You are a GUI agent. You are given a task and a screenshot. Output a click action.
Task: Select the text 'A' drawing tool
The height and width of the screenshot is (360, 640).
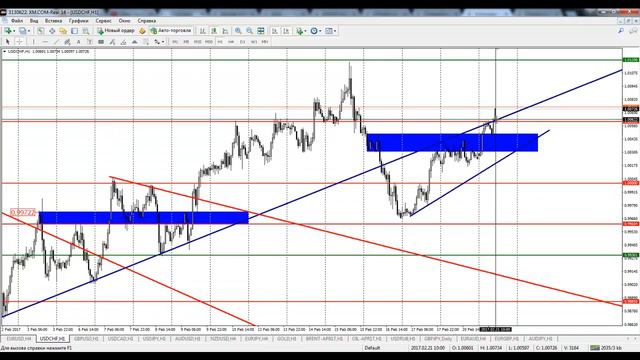coord(78,42)
